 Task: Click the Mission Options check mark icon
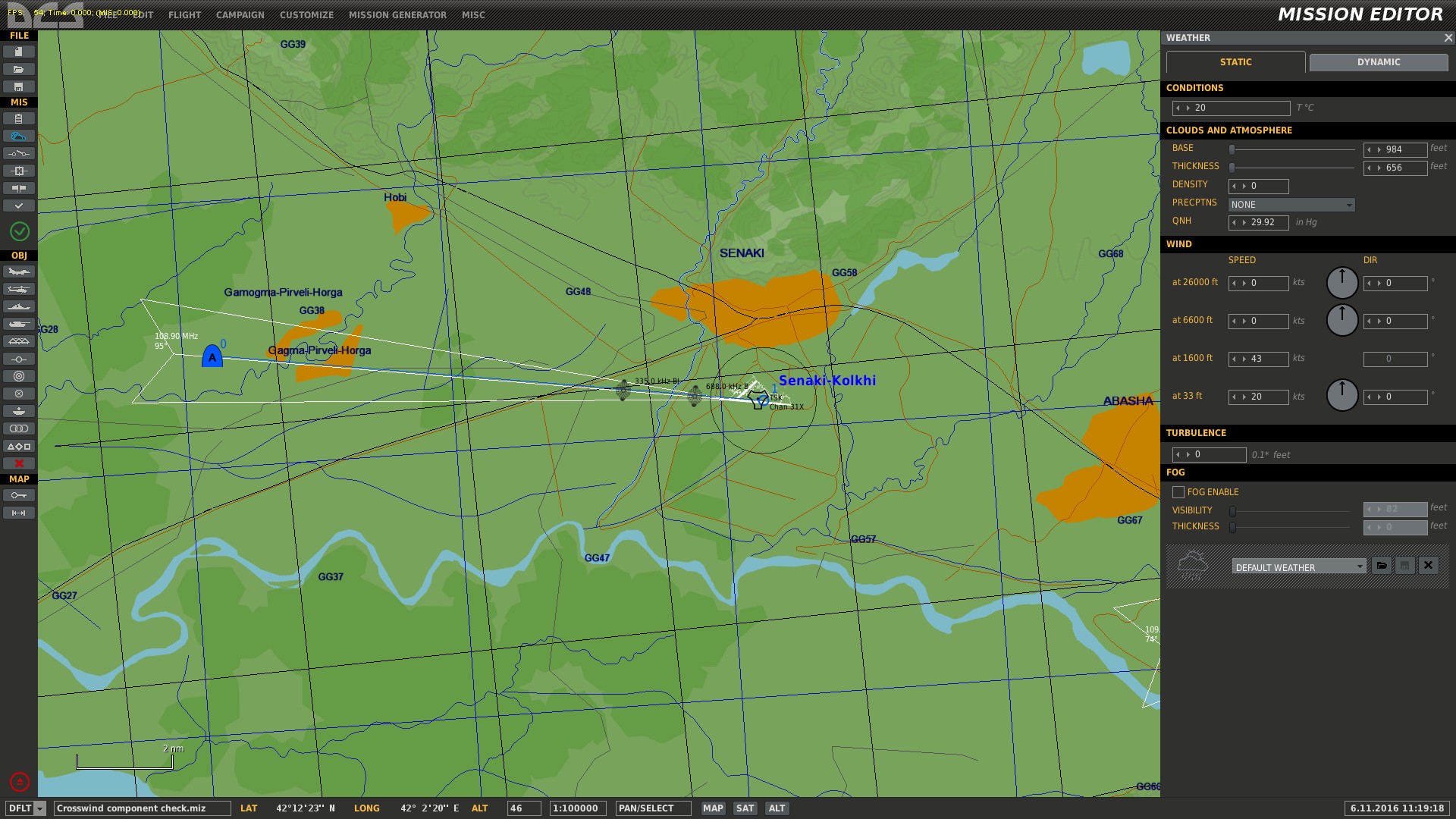[19, 206]
